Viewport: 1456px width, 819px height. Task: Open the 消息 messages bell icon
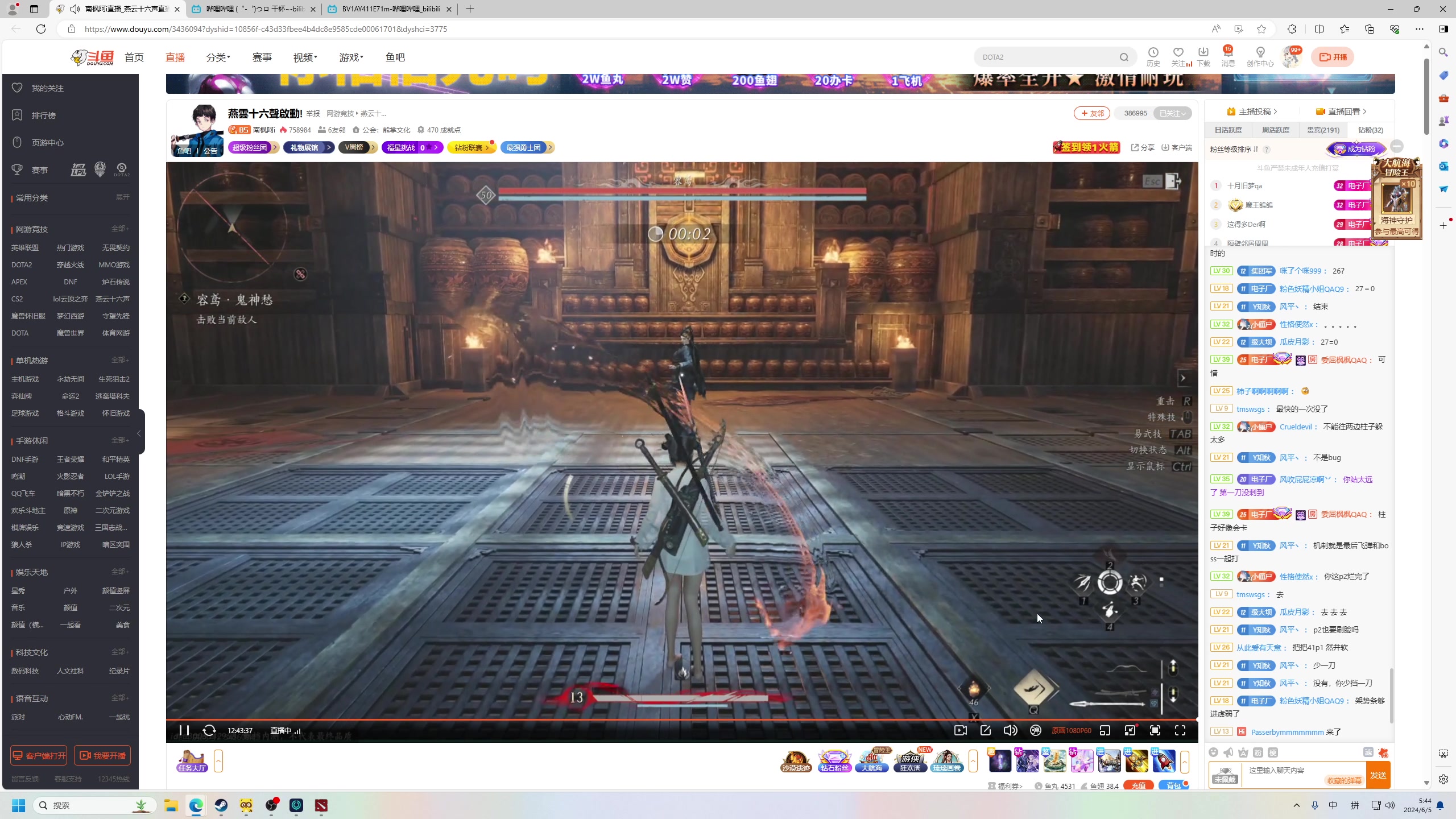click(1228, 57)
